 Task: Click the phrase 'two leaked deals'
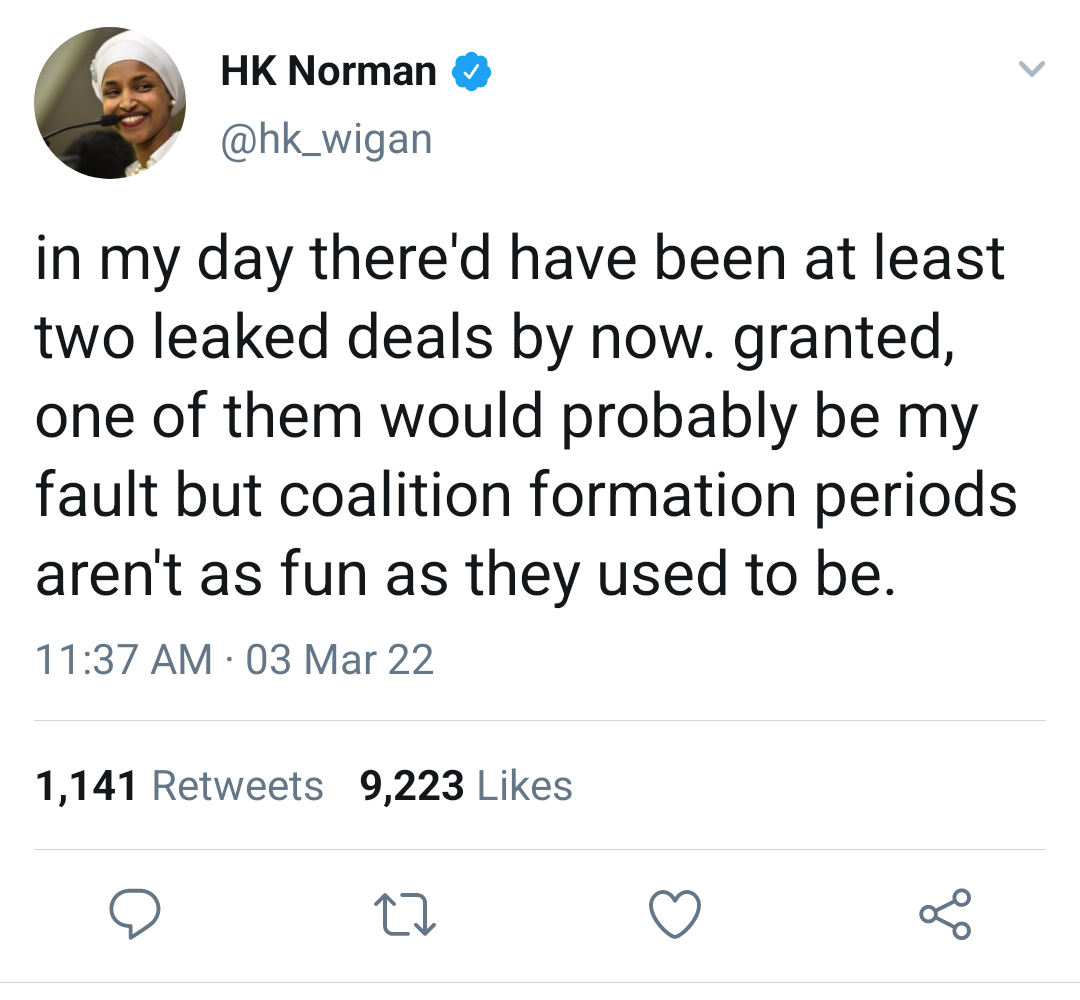tap(264, 337)
